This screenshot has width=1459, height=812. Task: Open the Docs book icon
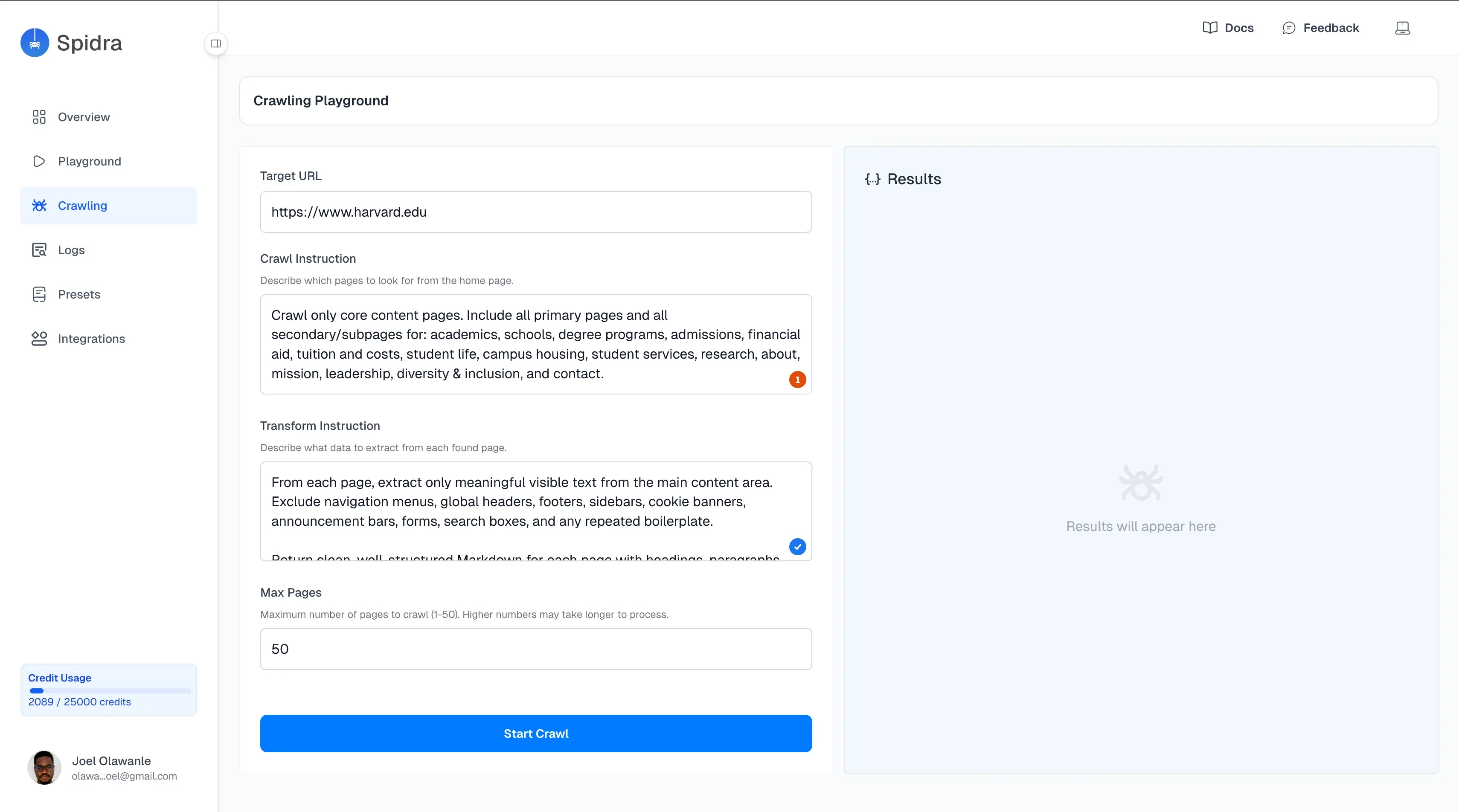(1210, 28)
